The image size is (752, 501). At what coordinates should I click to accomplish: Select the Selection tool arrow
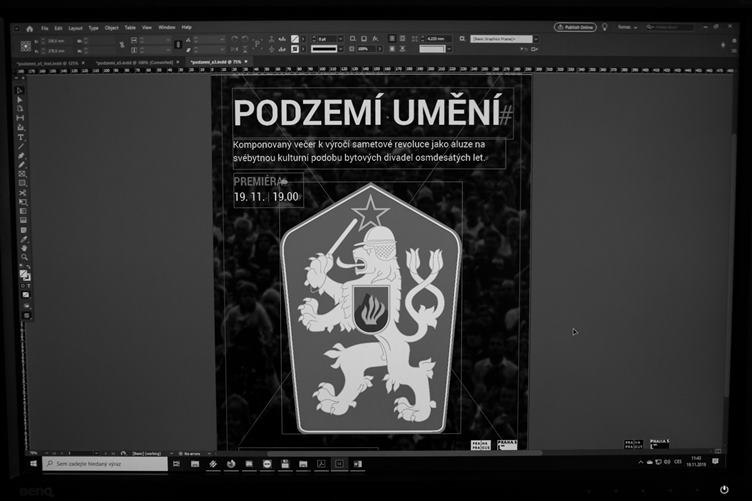[20, 91]
